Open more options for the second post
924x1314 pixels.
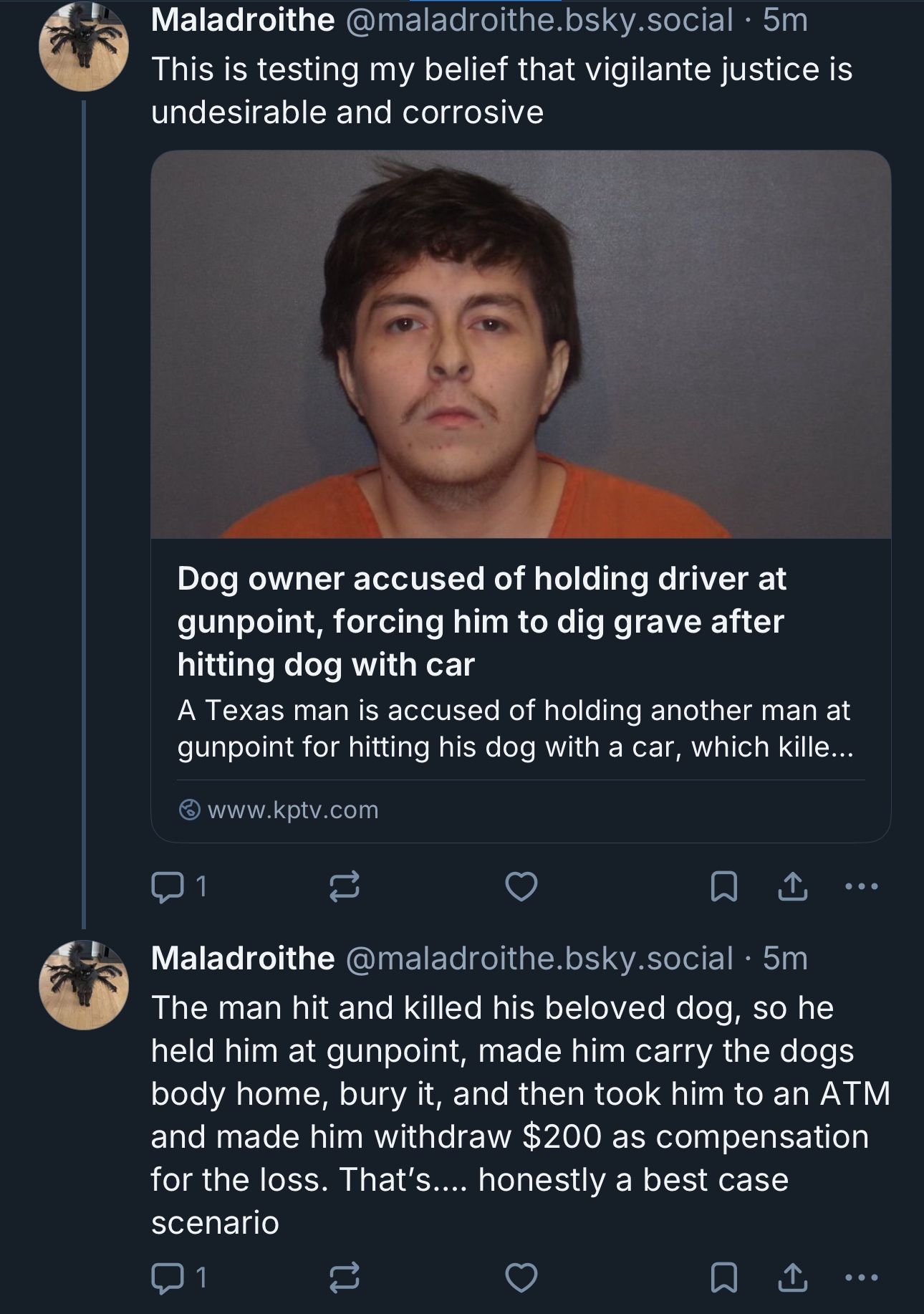pyautogui.click(x=861, y=1277)
